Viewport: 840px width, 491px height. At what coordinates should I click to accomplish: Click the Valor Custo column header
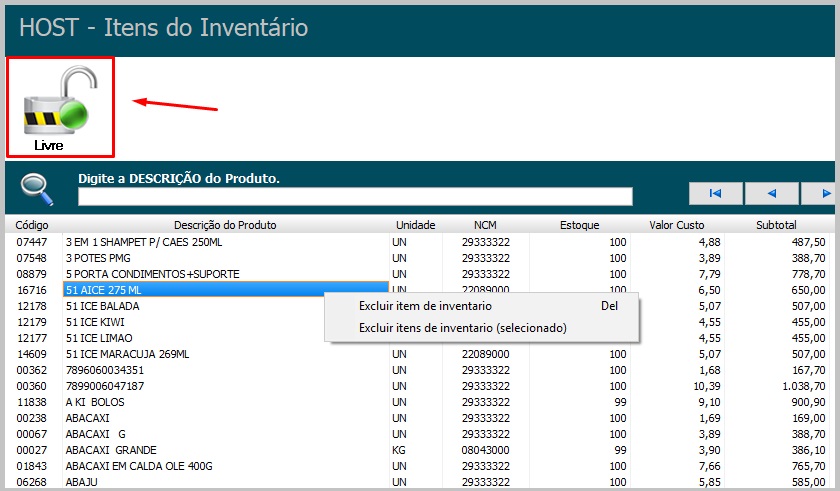tap(677, 225)
